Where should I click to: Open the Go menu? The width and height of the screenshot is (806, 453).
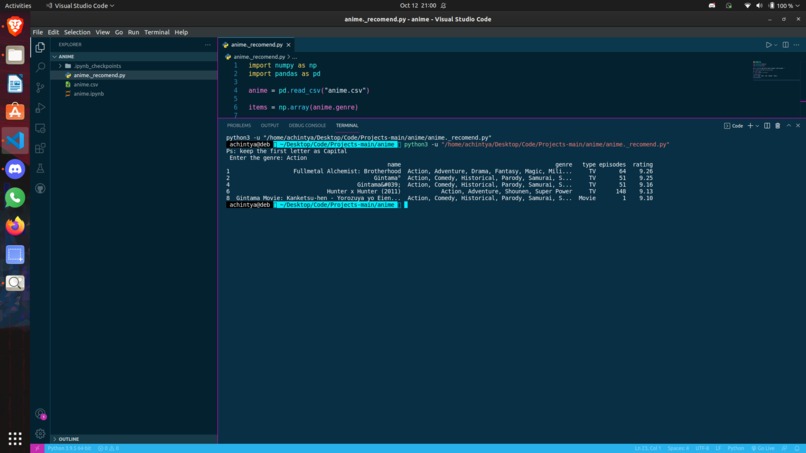pyautogui.click(x=119, y=32)
